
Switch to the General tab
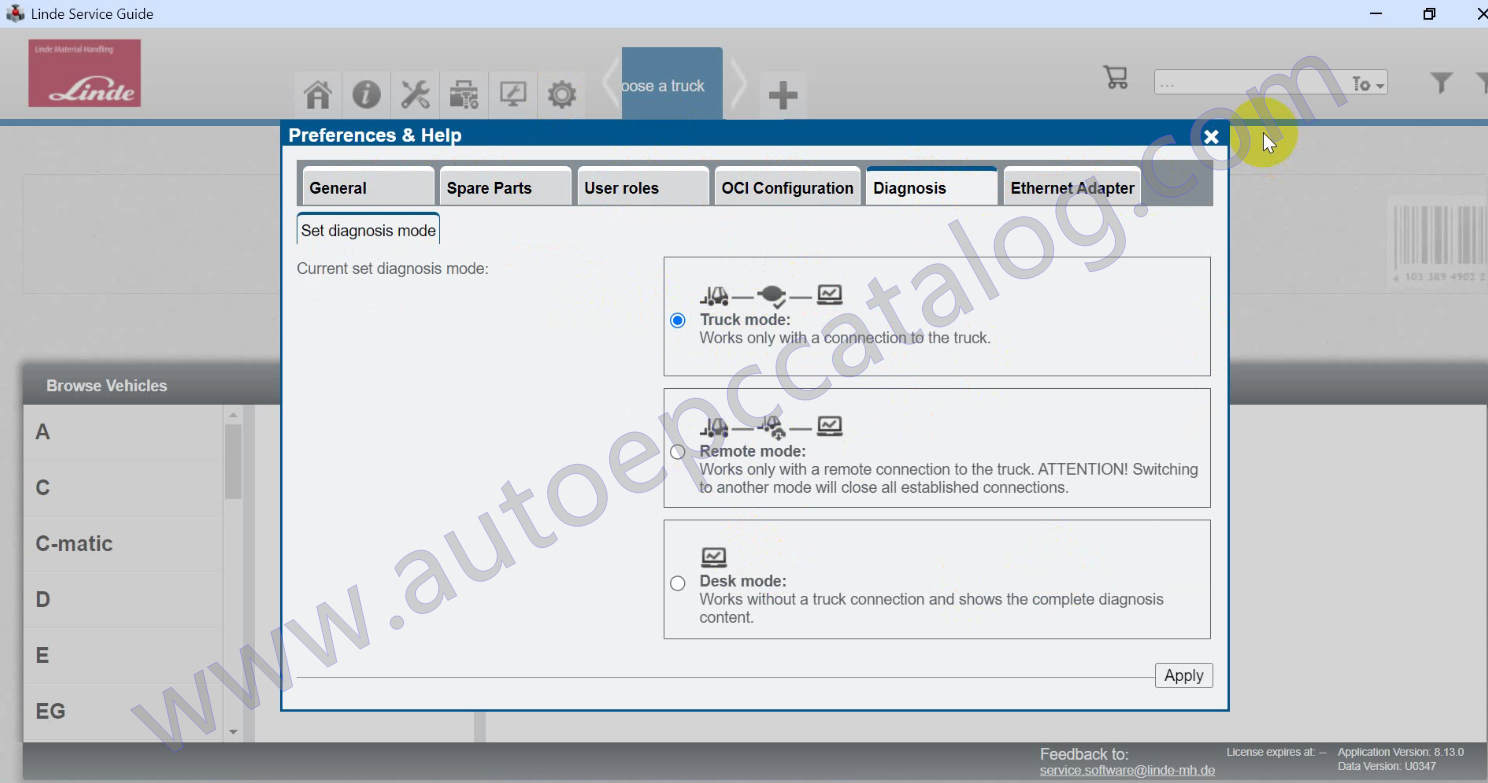[x=368, y=187]
